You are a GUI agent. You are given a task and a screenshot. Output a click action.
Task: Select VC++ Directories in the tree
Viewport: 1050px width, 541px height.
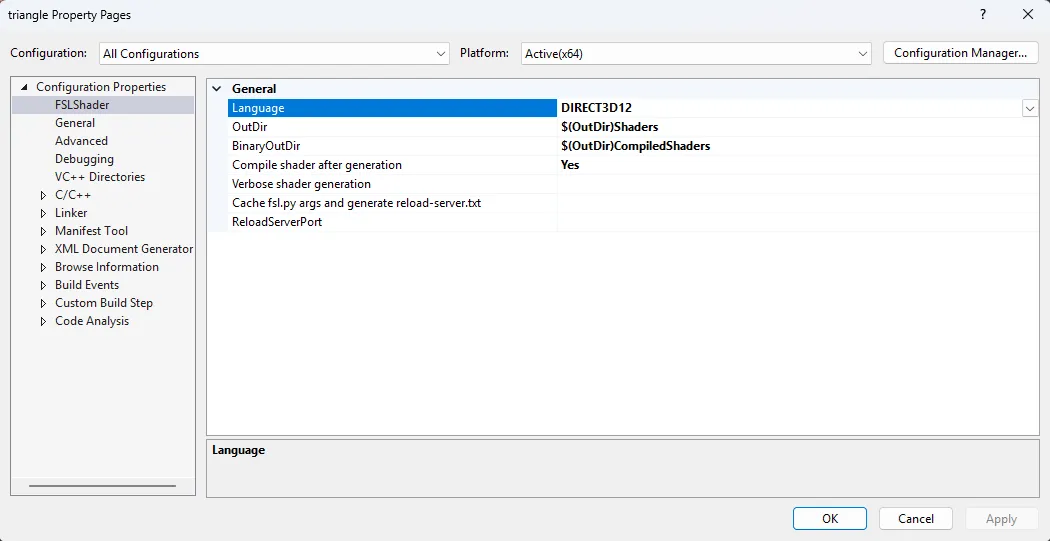click(x=100, y=177)
